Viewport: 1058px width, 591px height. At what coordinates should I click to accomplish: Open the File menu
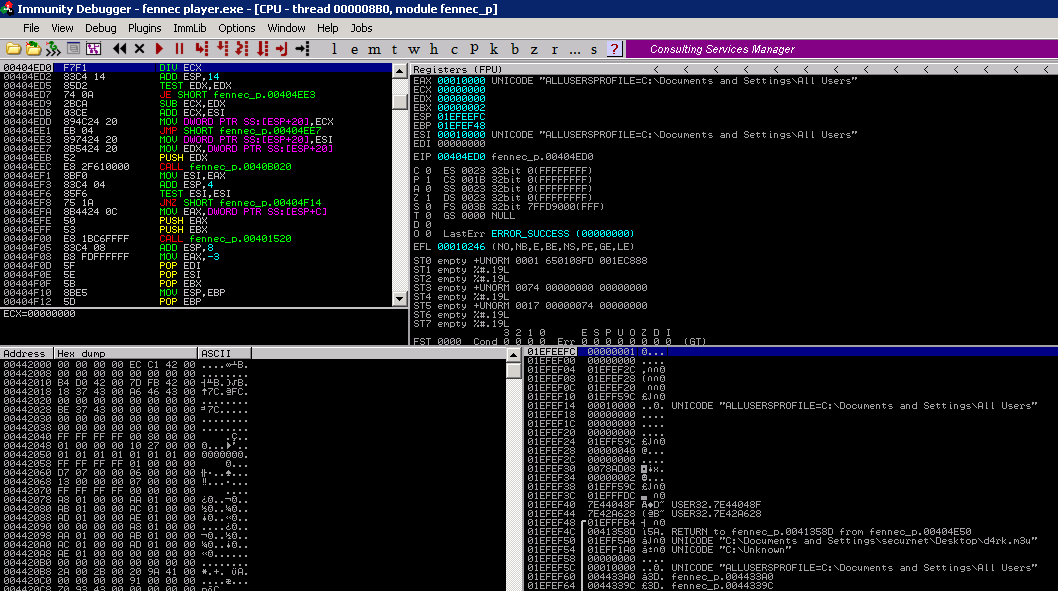tap(31, 28)
